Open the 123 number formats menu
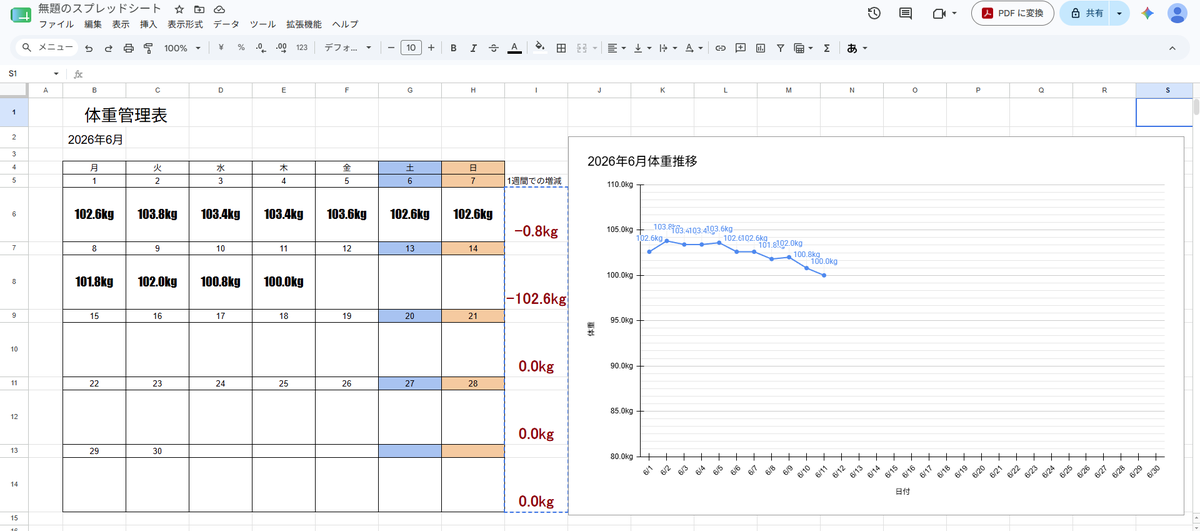 point(302,47)
